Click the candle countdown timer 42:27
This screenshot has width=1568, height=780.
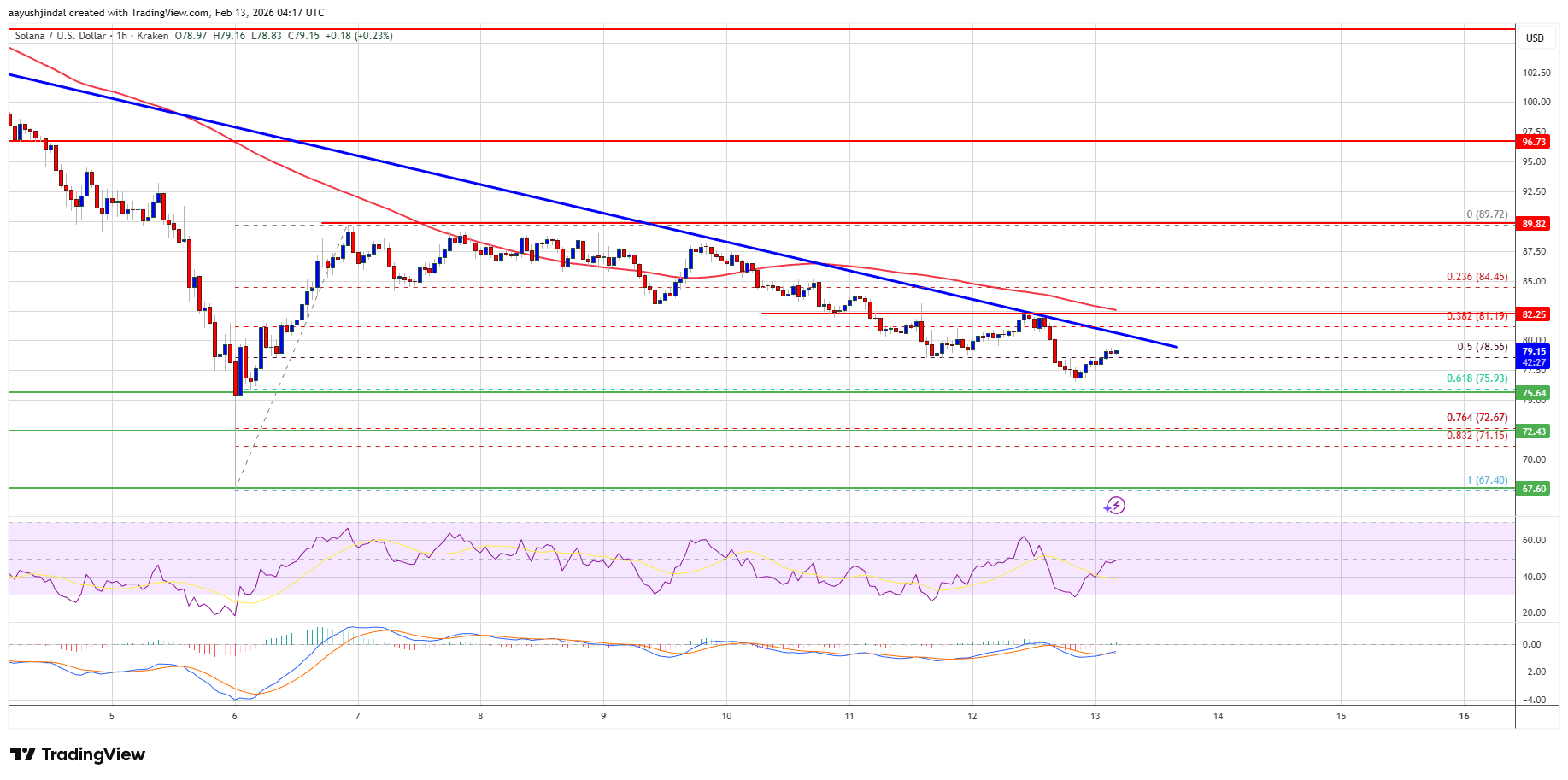tap(1534, 362)
